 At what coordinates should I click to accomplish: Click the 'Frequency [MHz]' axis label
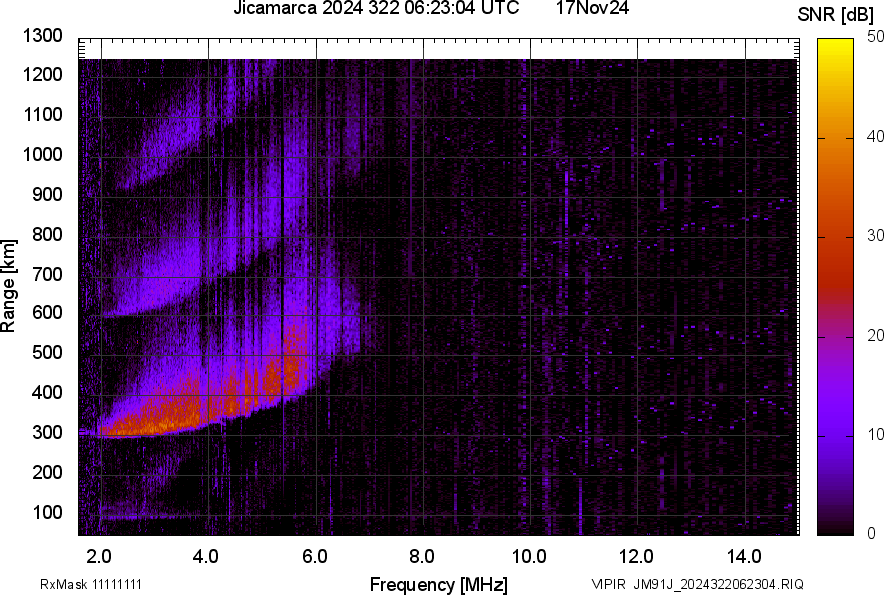(x=439, y=584)
